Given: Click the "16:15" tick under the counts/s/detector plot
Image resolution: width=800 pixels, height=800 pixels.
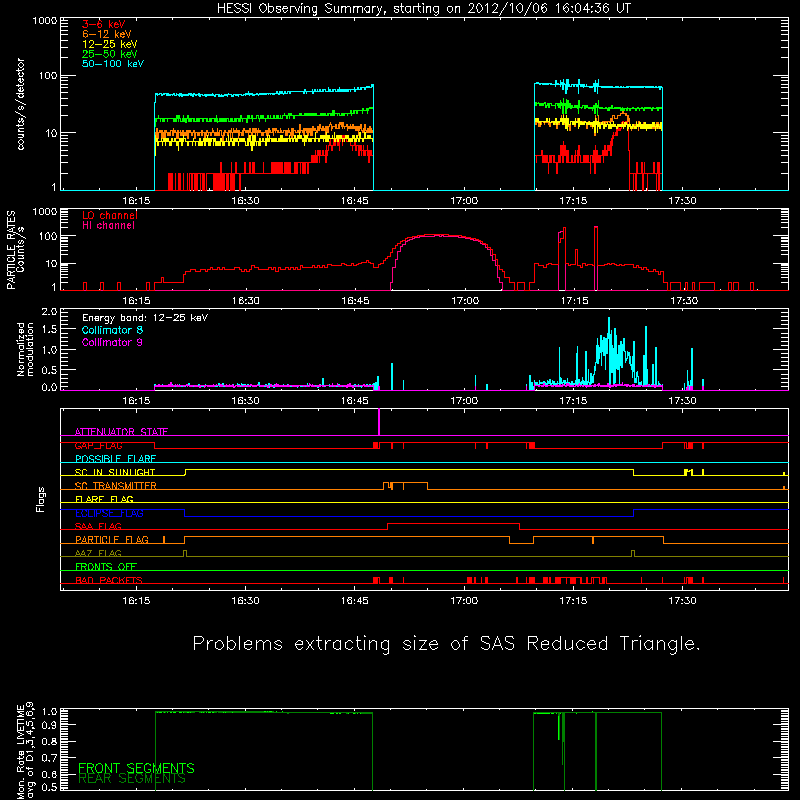Looking at the screenshot, I should click(x=136, y=201).
